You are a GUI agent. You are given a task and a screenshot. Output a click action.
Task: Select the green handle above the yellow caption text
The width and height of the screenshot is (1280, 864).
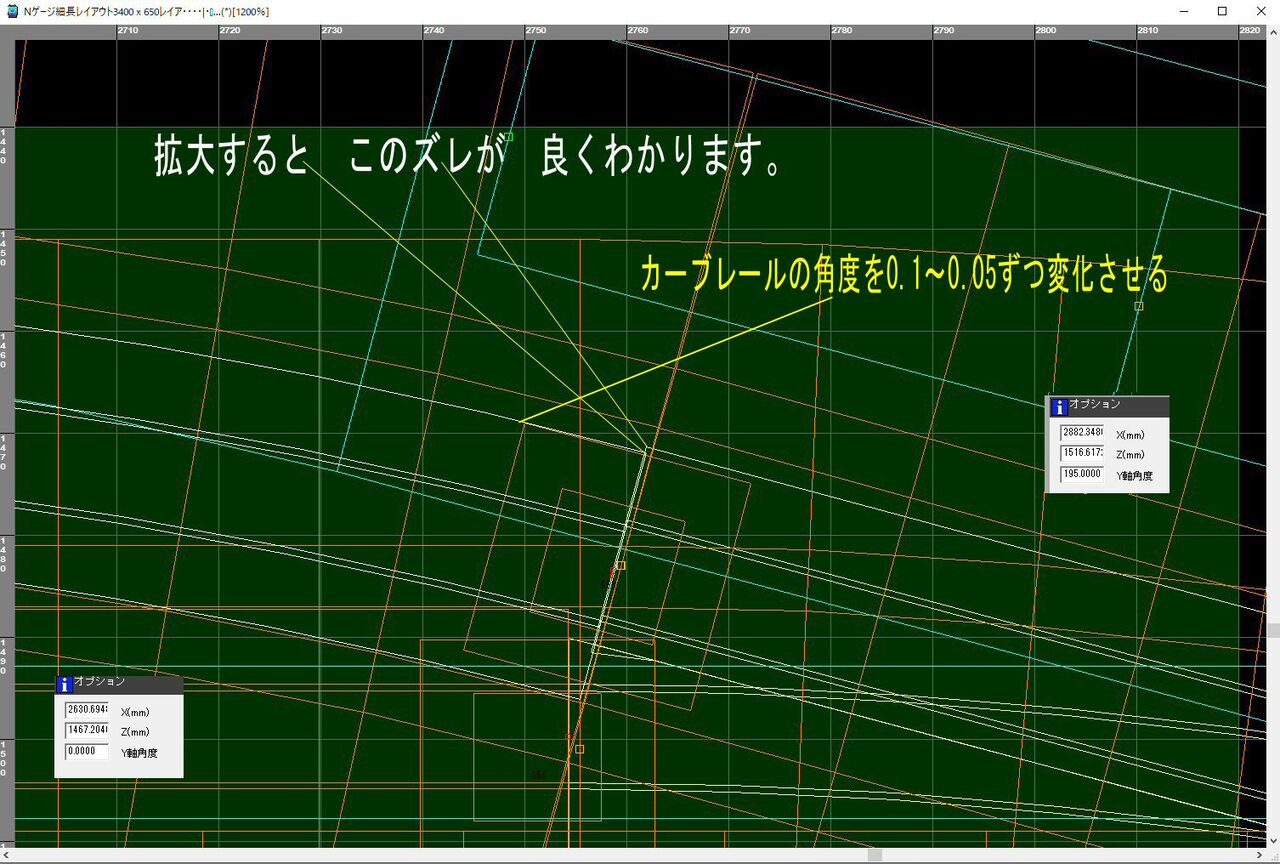point(508,137)
